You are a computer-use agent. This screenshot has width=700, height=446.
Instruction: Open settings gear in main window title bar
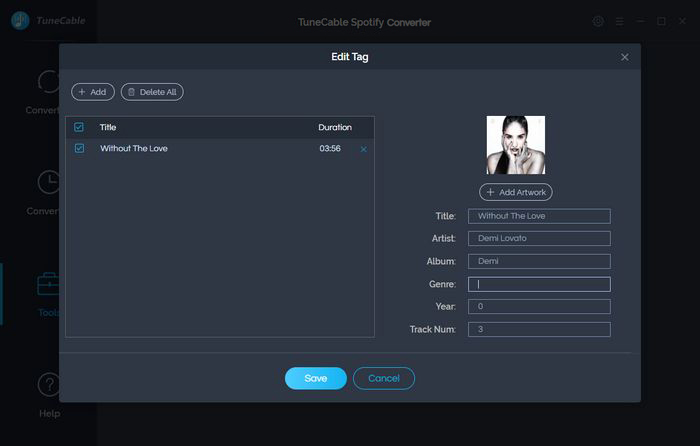click(x=598, y=21)
